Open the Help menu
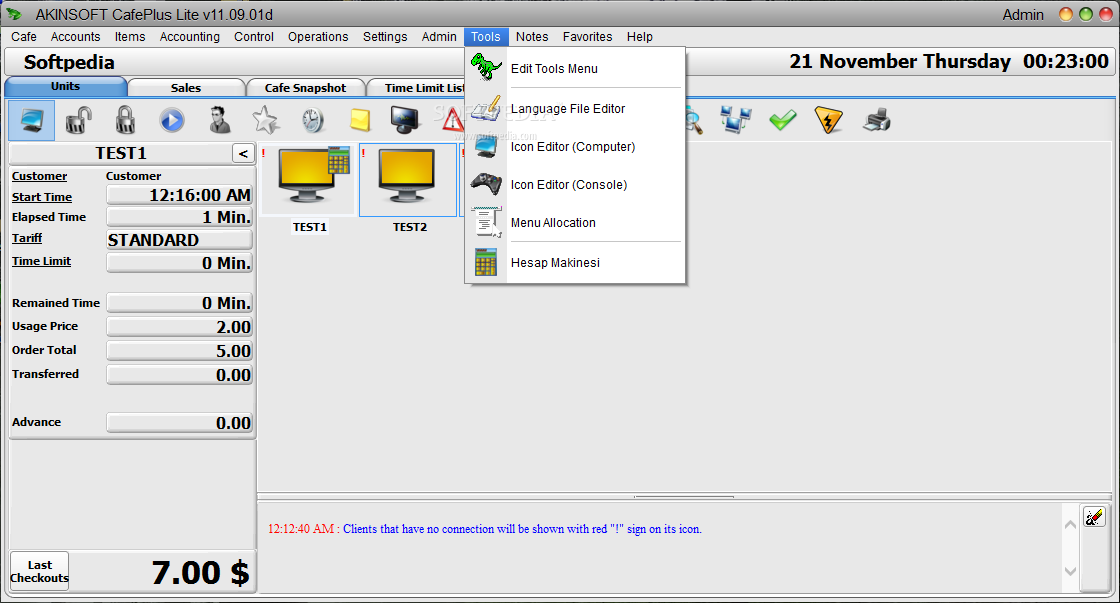Screen dimensions: 1120x603 (x=640, y=36)
